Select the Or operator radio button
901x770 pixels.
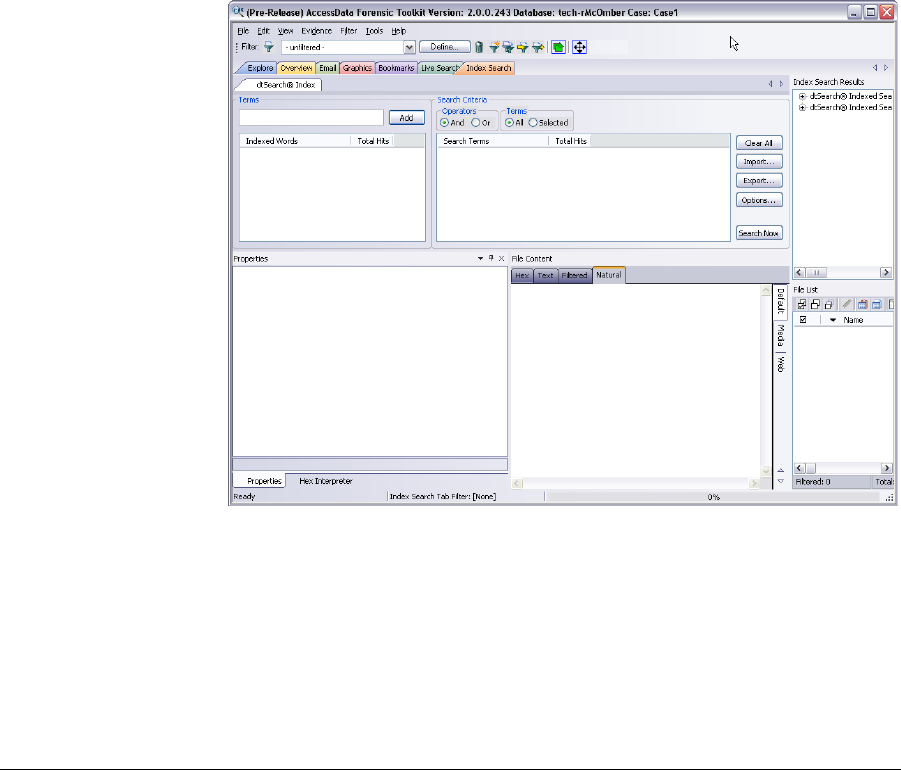(475, 122)
